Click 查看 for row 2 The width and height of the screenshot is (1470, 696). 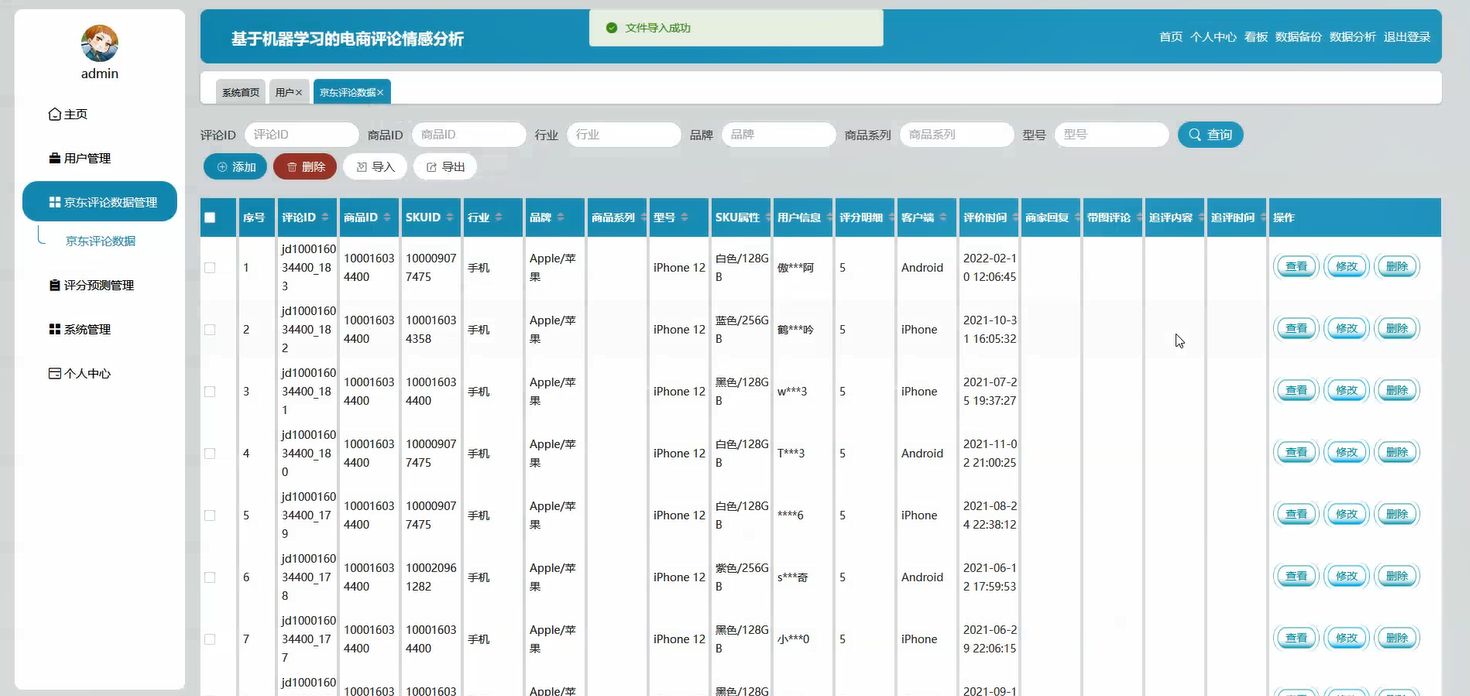pyautogui.click(x=1296, y=329)
